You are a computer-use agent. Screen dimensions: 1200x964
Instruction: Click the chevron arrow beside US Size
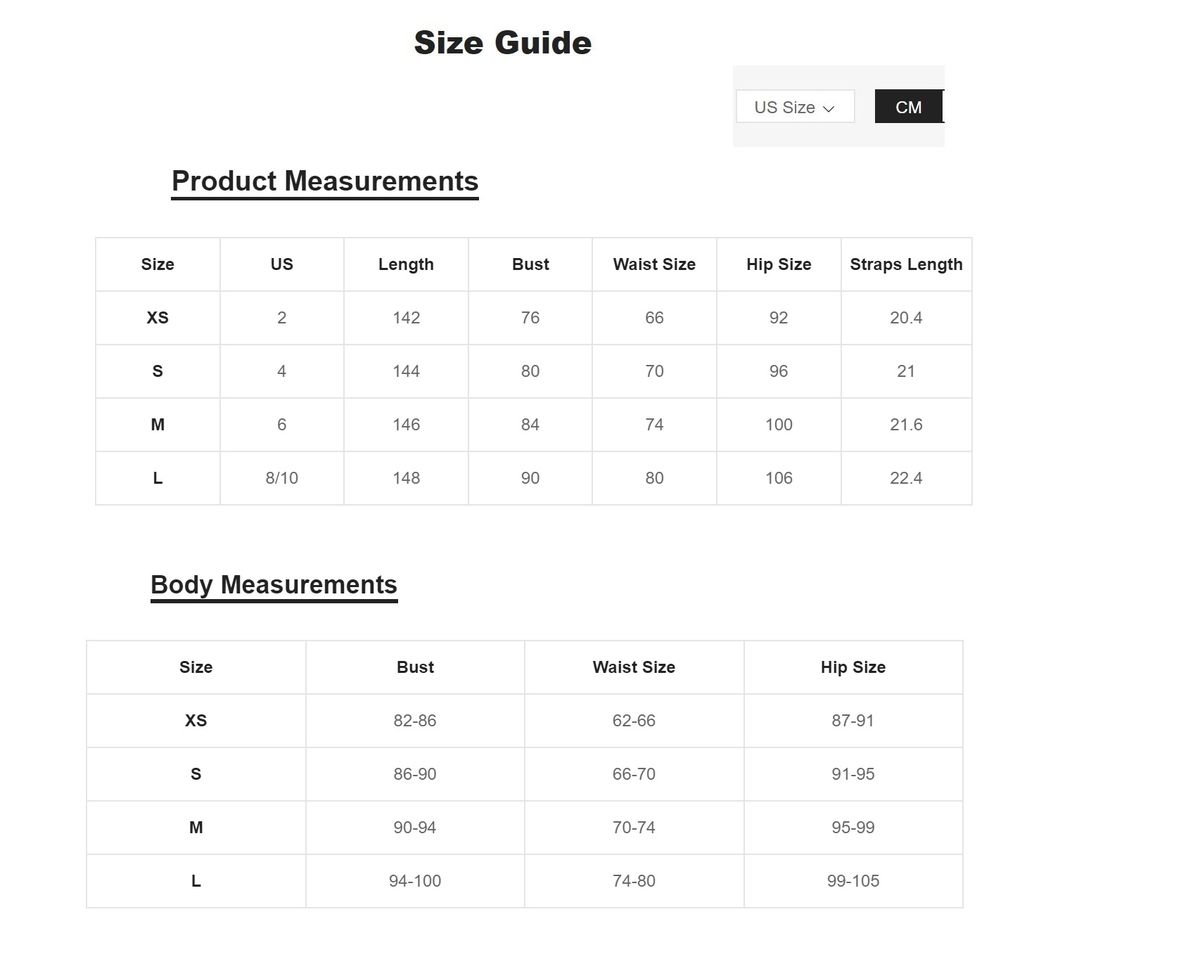click(828, 108)
